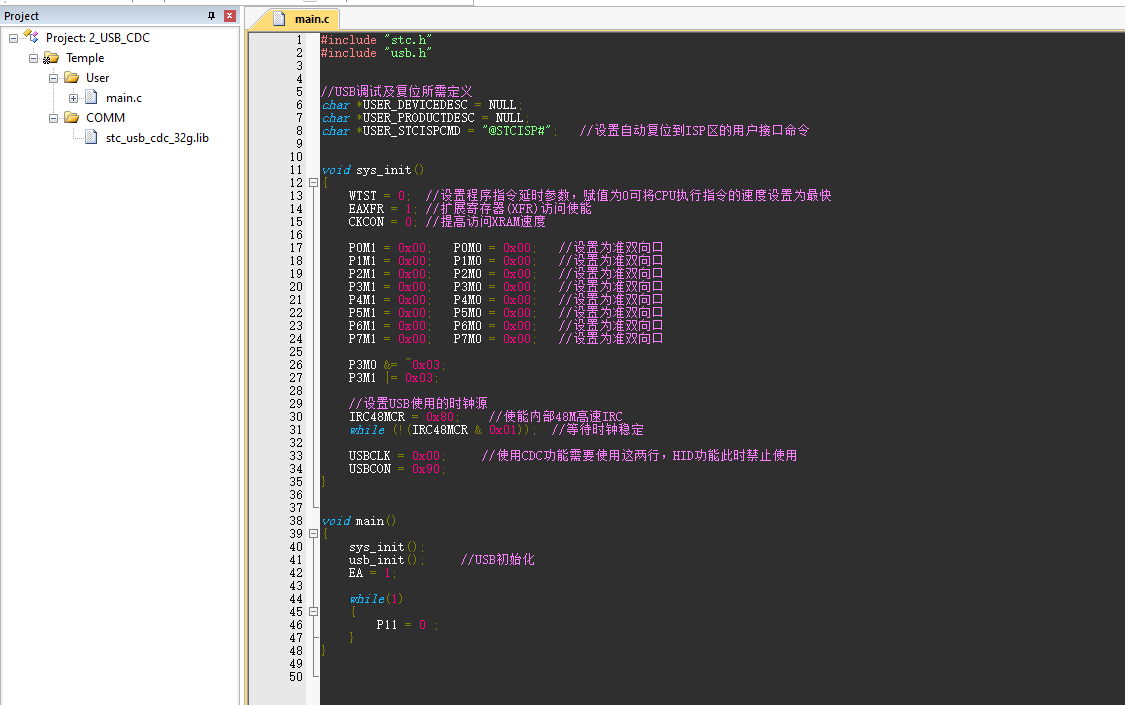Select main.c in the project tree

pyautogui.click(x=123, y=98)
